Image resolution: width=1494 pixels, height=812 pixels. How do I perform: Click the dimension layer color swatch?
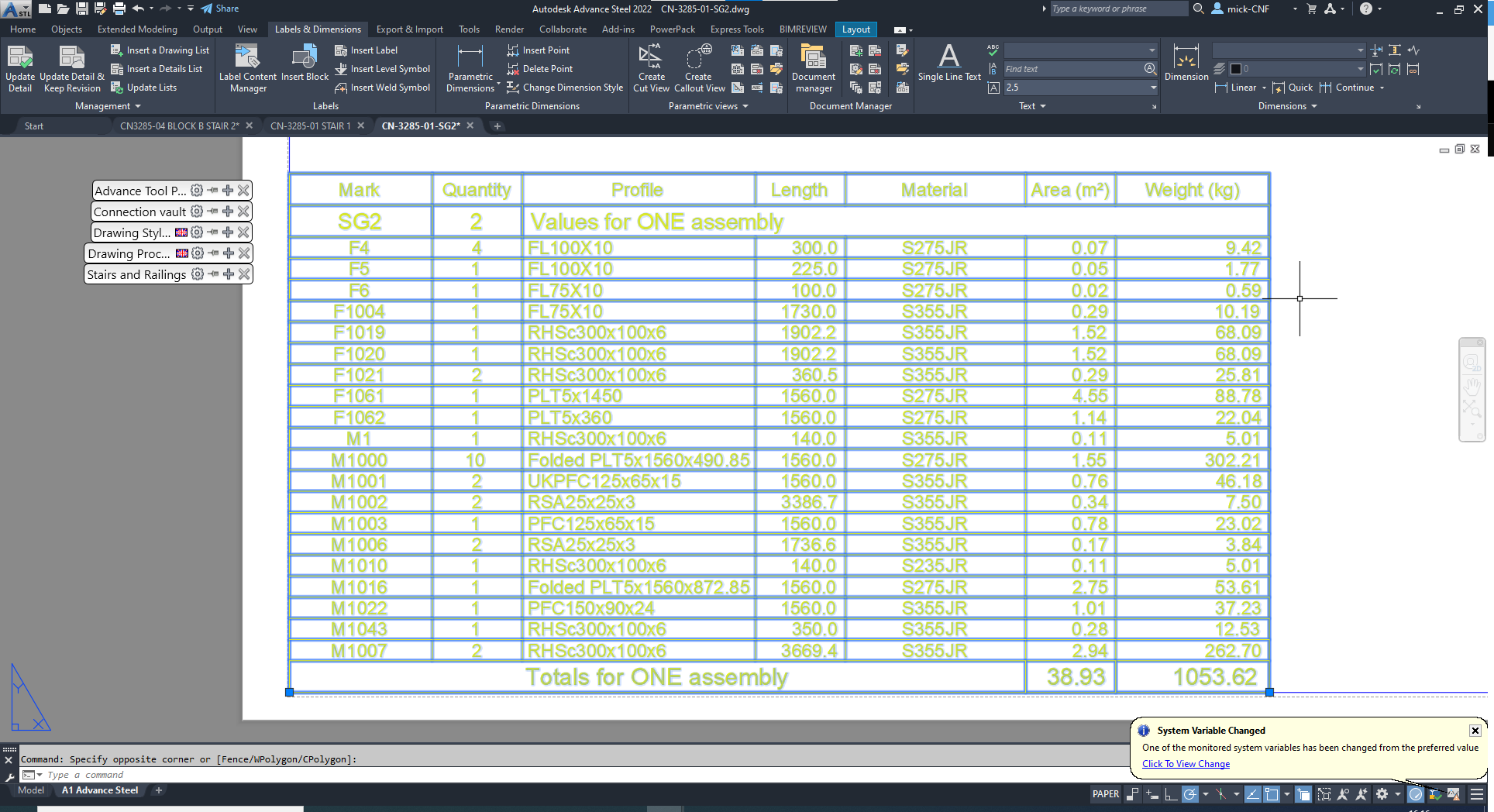(1234, 69)
